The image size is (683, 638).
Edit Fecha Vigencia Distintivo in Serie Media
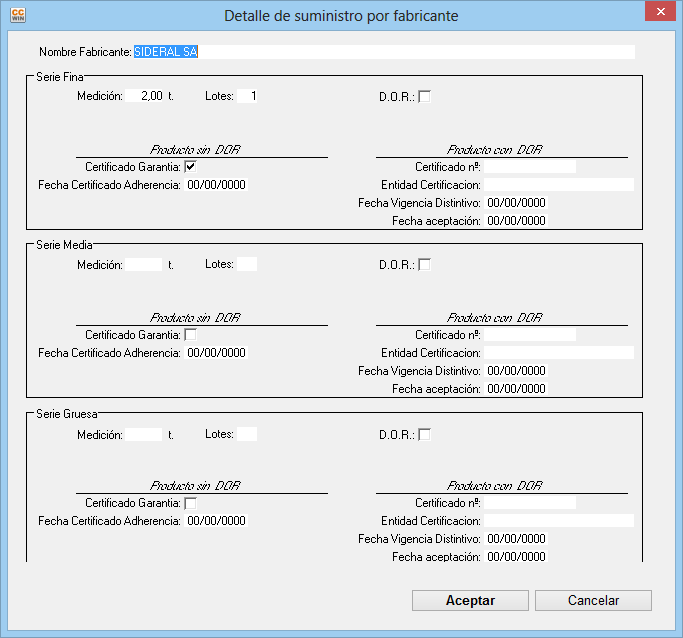[x=516, y=371]
